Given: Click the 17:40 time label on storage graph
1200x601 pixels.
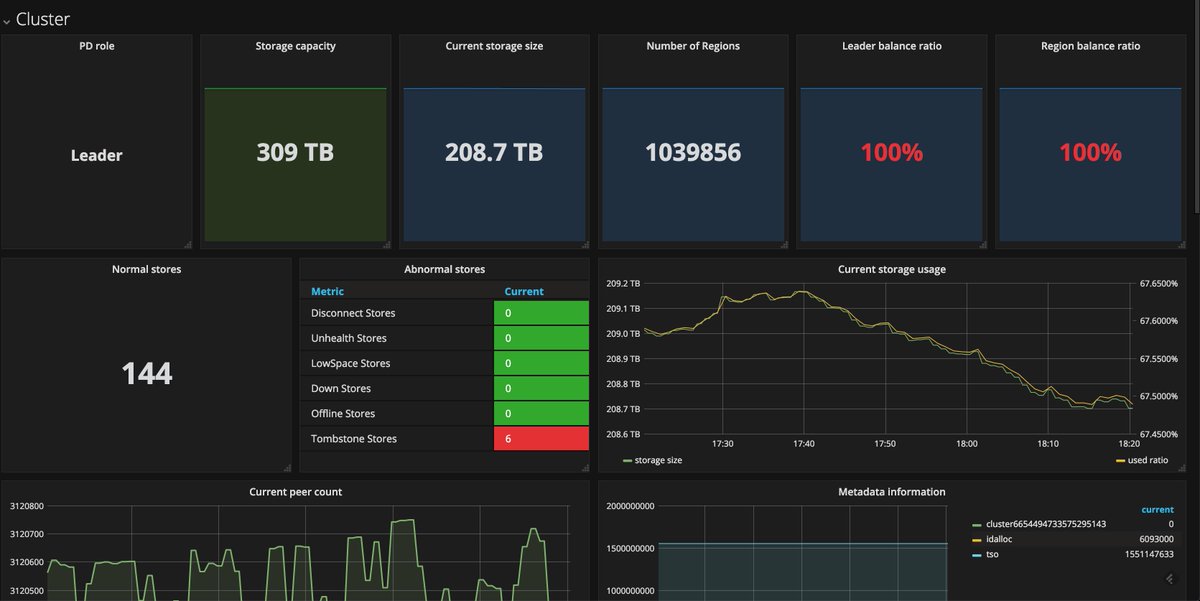Looking at the screenshot, I should 804,443.
